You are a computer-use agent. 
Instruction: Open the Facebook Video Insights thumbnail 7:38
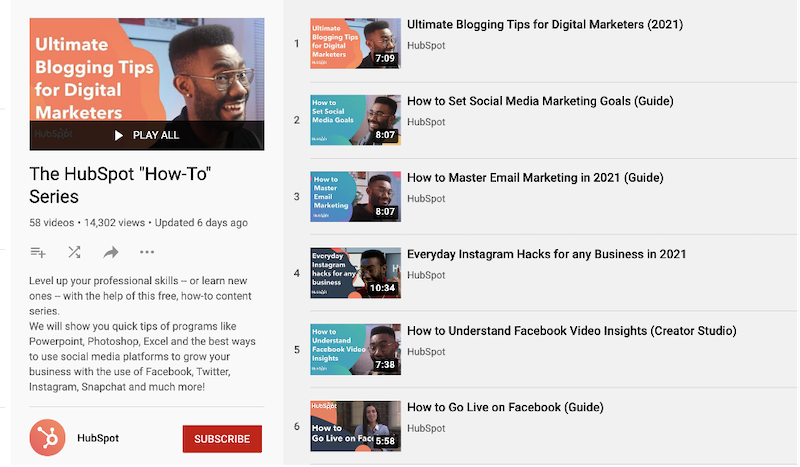click(356, 350)
